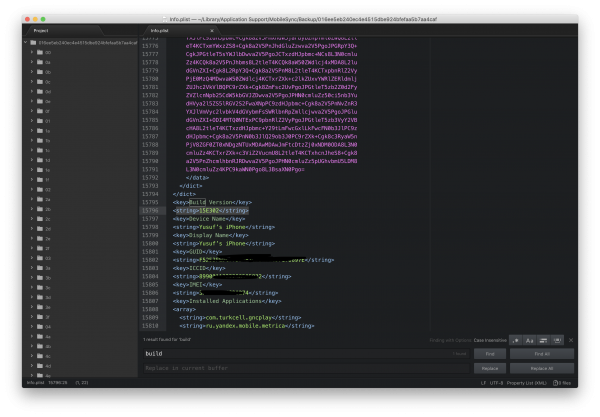
Task: Close the Info.plist tab with its x
Action: (x=212, y=31)
